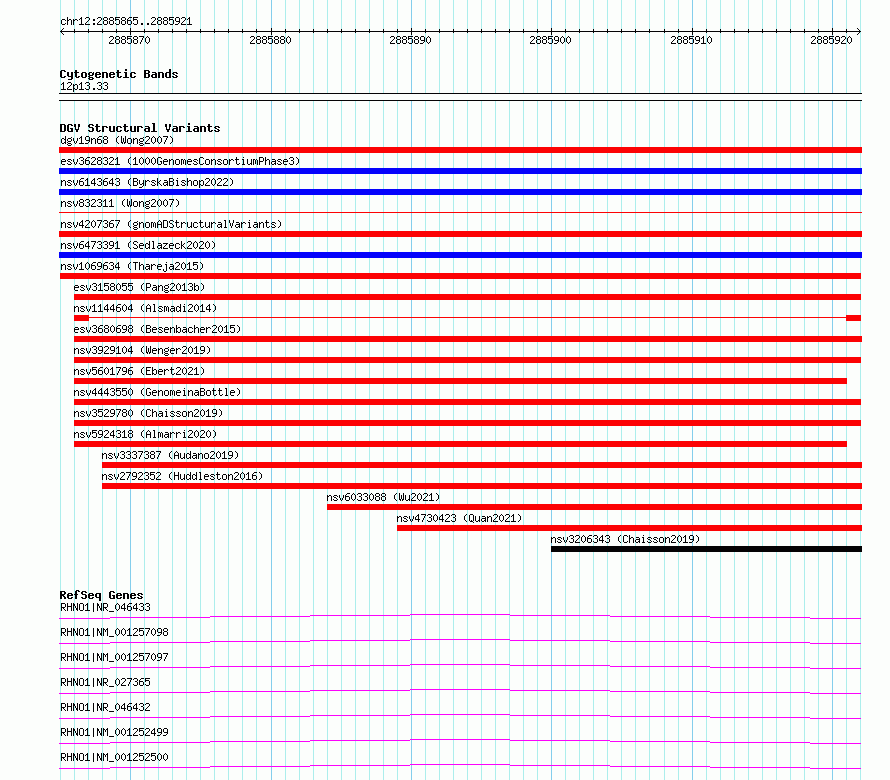Select RHNO1|NM_001252499 transcript label
Image resolution: width=890 pixels, height=780 pixels.
point(114,732)
